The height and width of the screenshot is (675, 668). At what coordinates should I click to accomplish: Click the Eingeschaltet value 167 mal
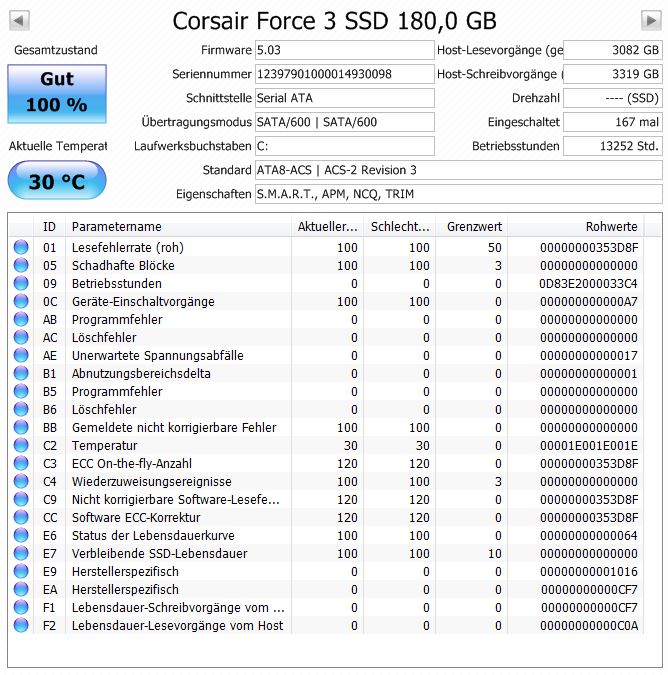click(613, 122)
